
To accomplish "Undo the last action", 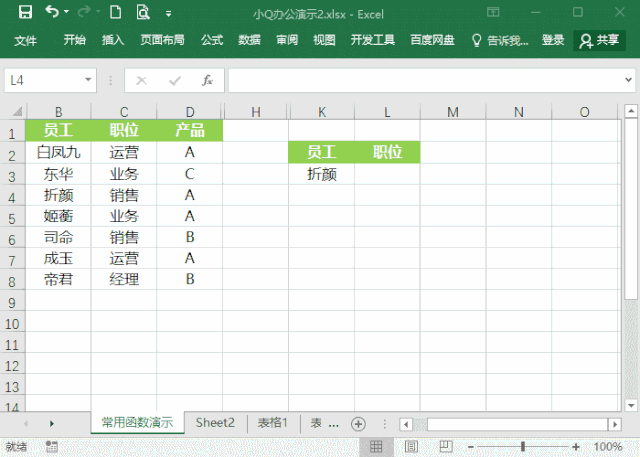I will click(x=52, y=12).
